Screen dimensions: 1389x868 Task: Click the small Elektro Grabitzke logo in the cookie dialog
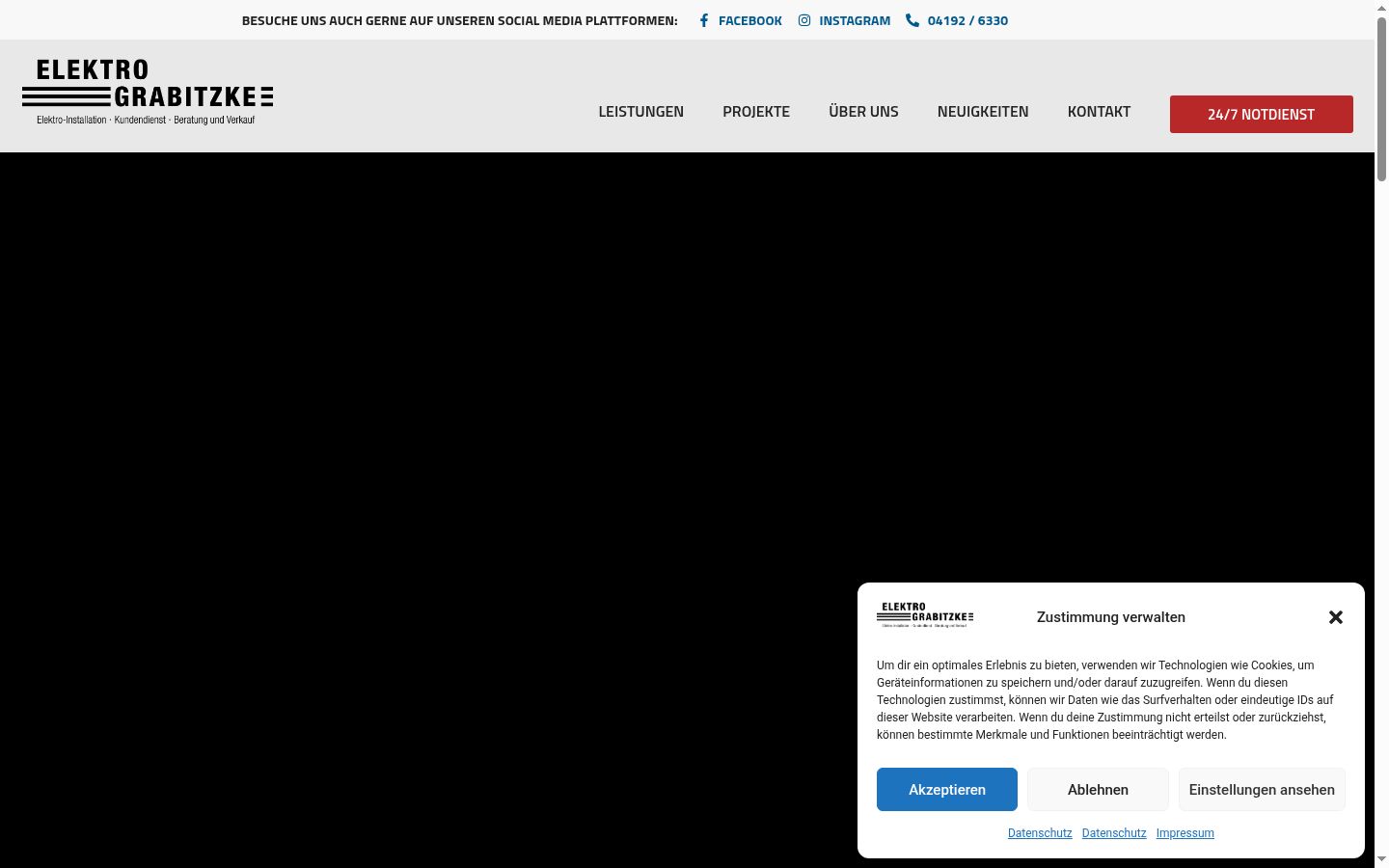point(925,615)
